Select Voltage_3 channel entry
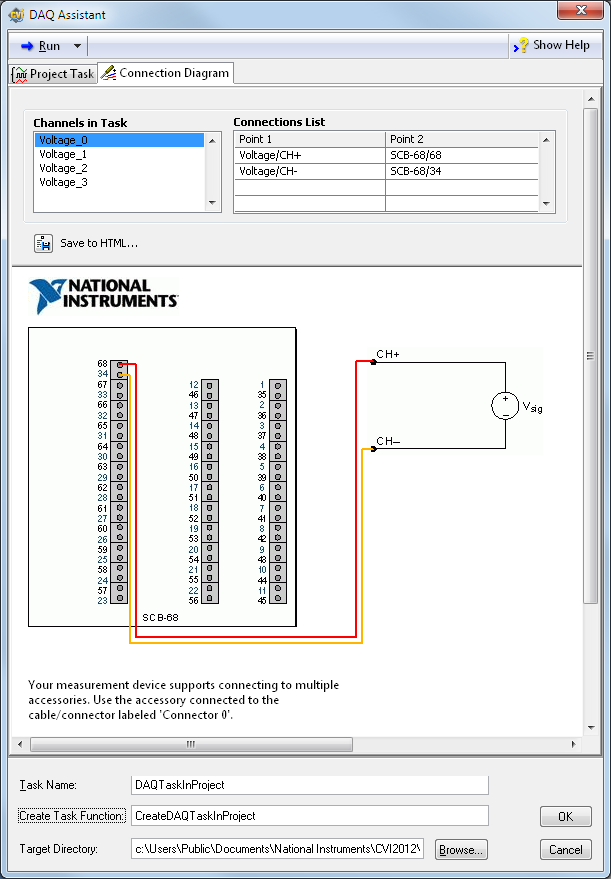 63,183
